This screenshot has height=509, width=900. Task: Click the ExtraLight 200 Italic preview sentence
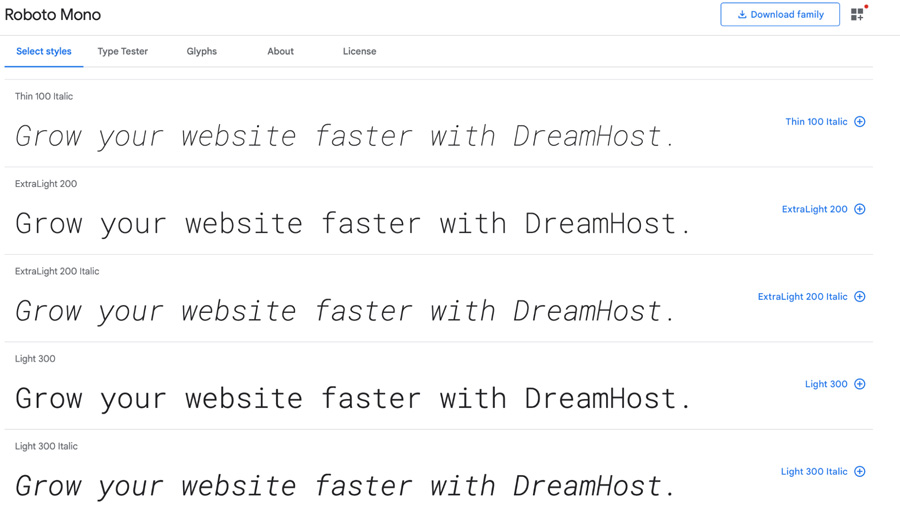(344, 312)
